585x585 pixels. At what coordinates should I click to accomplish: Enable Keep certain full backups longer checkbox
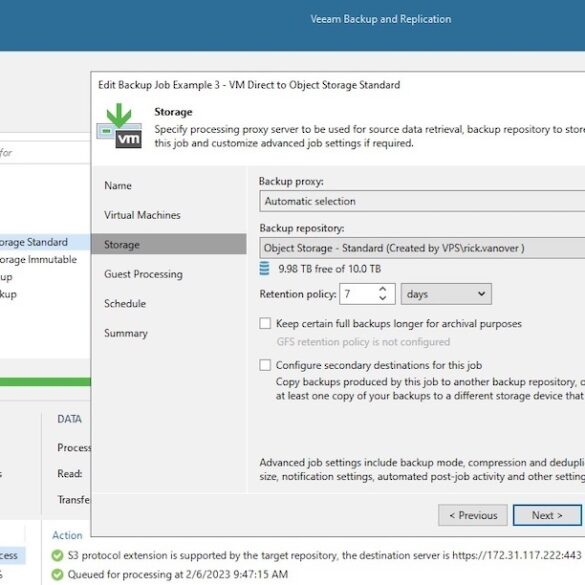coord(265,323)
